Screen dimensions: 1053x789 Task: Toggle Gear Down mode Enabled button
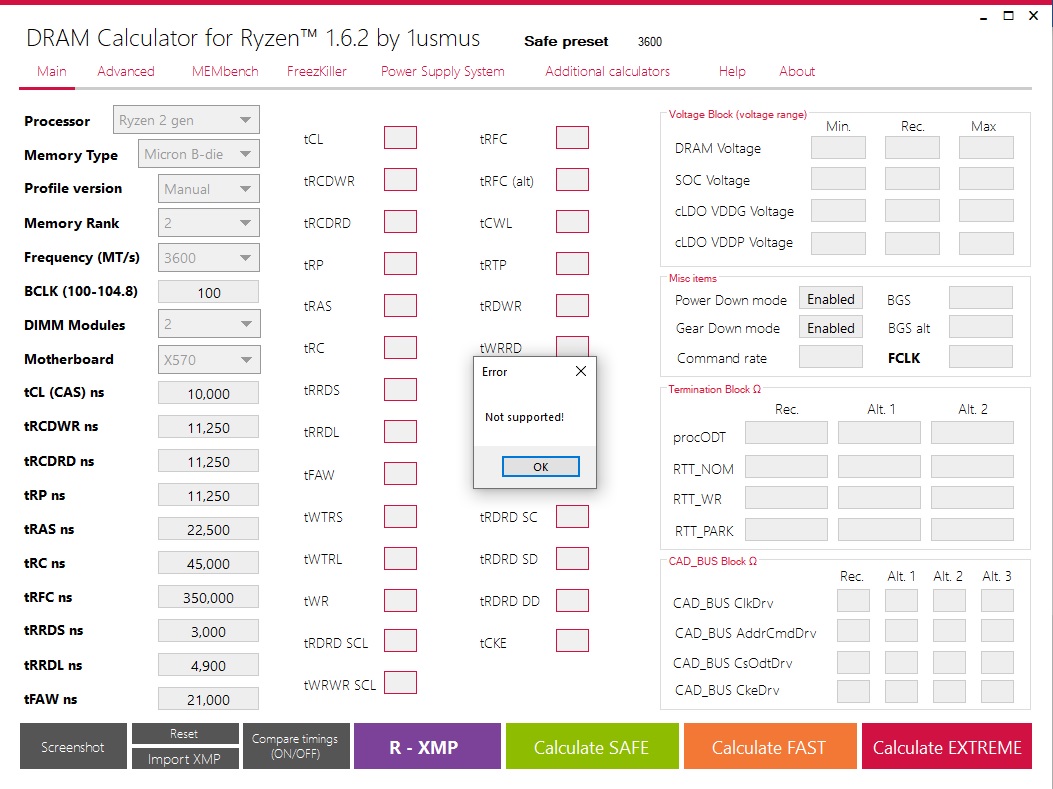831,328
